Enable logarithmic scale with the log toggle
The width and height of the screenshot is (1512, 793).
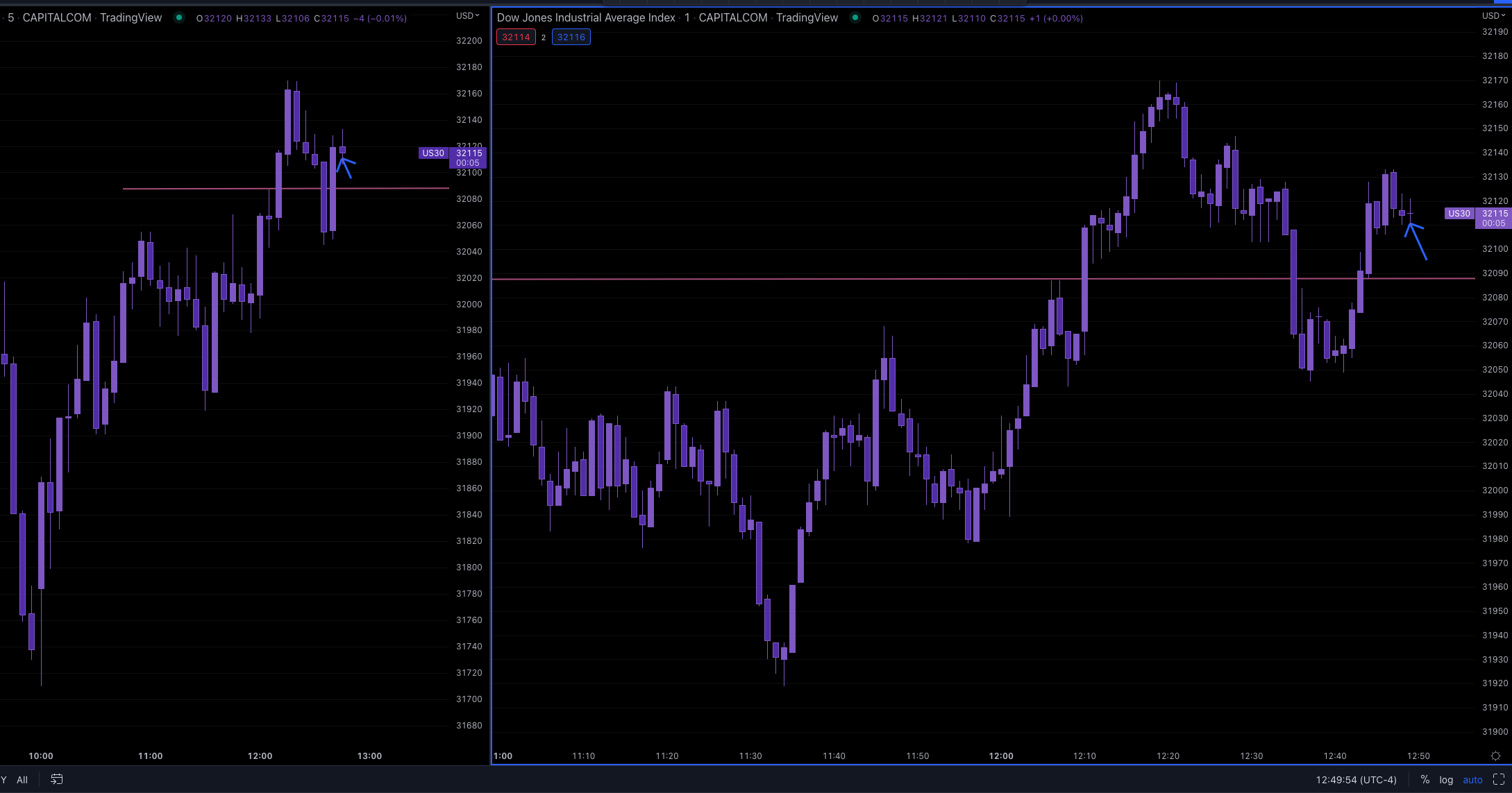(x=1446, y=779)
